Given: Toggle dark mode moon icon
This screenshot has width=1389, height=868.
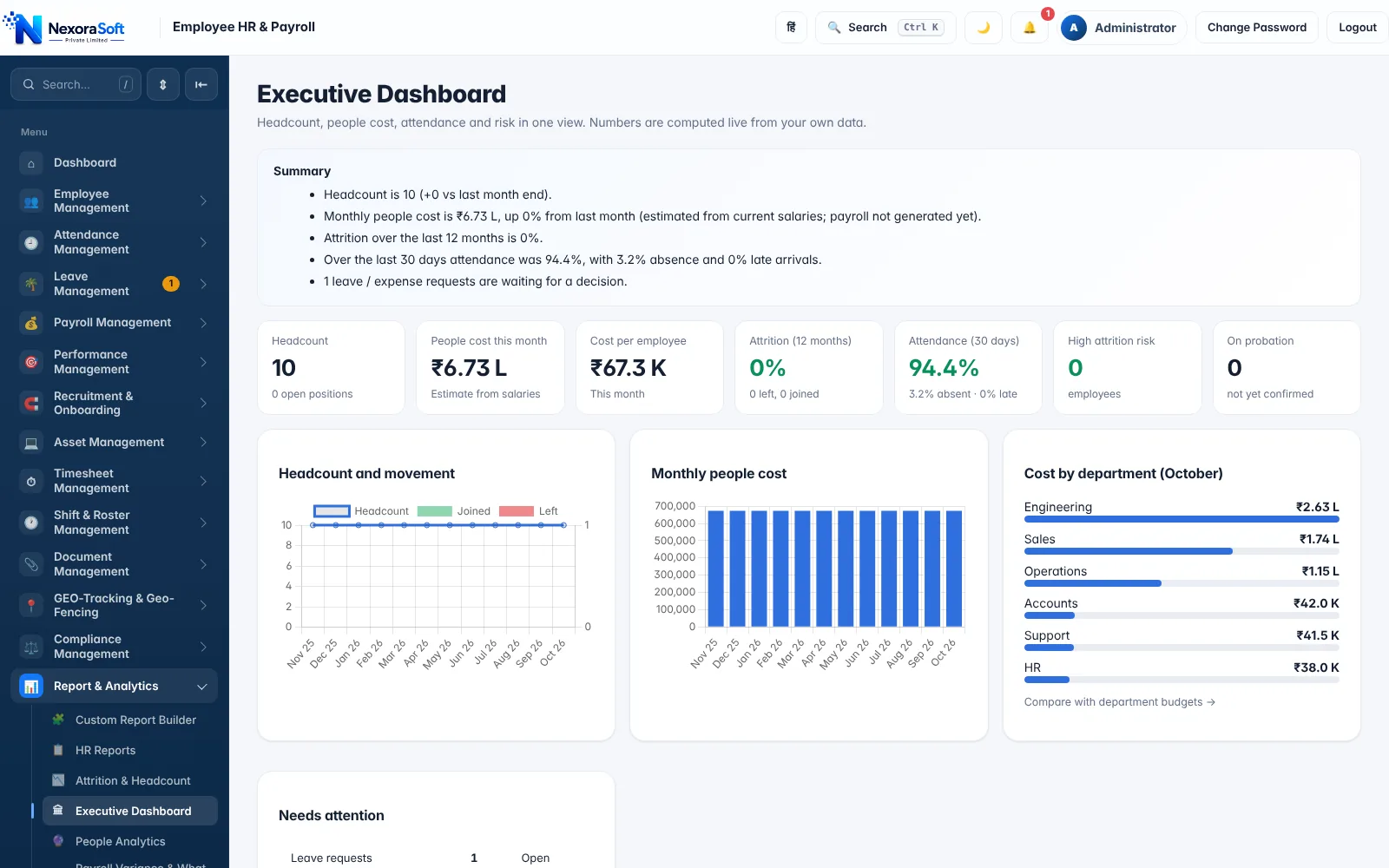Looking at the screenshot, I should click(984, 28).
